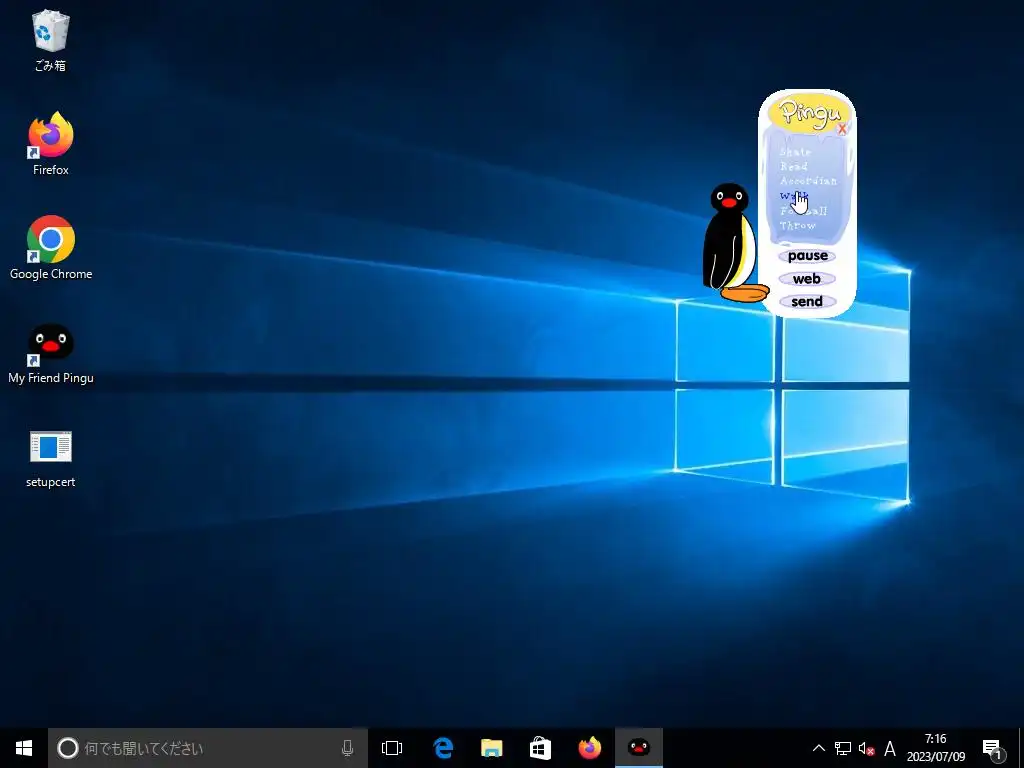Launch Microsoft Edge from the taskbar

(443, 748)
